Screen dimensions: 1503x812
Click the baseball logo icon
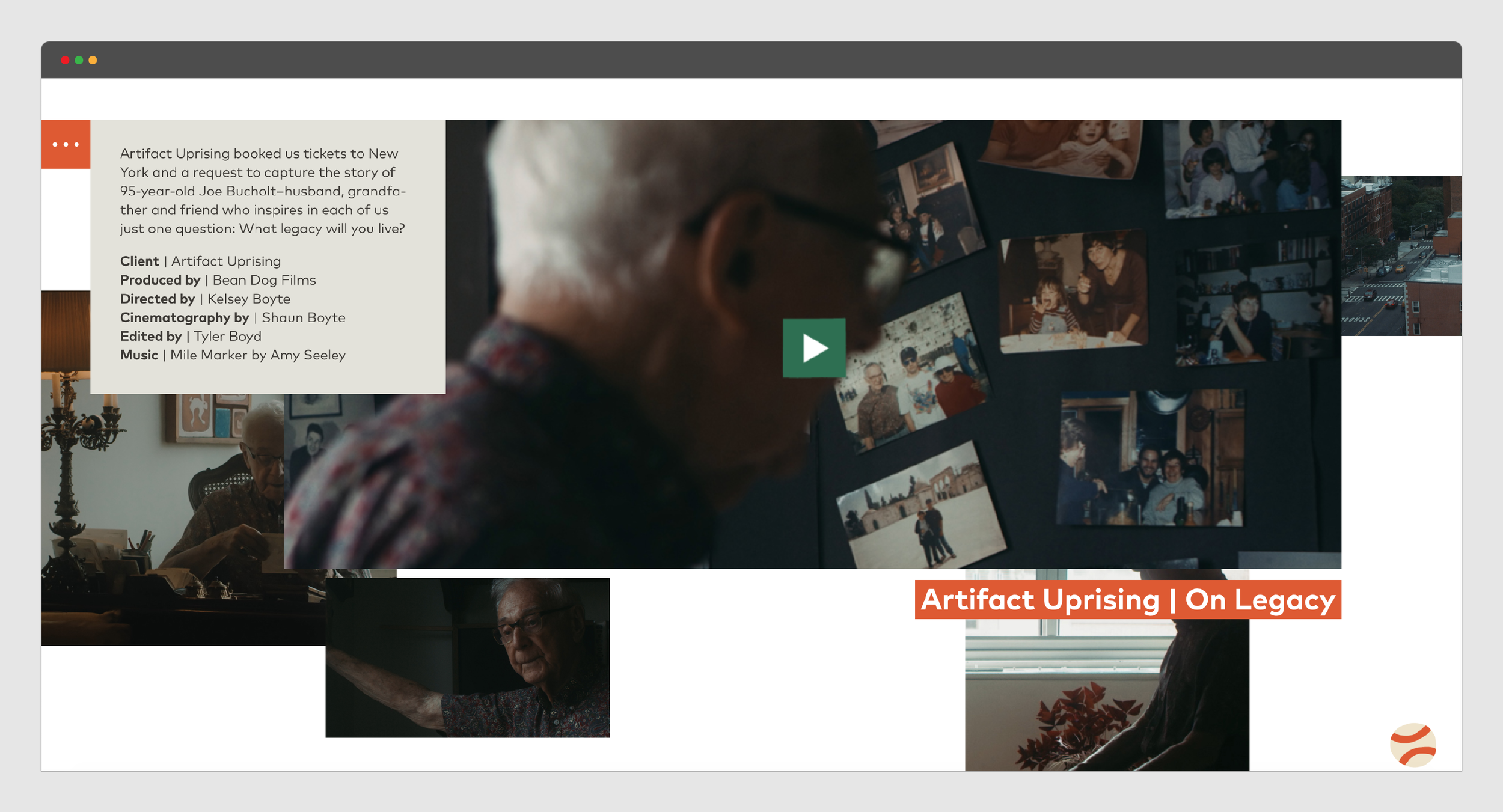coord(1413,745)
